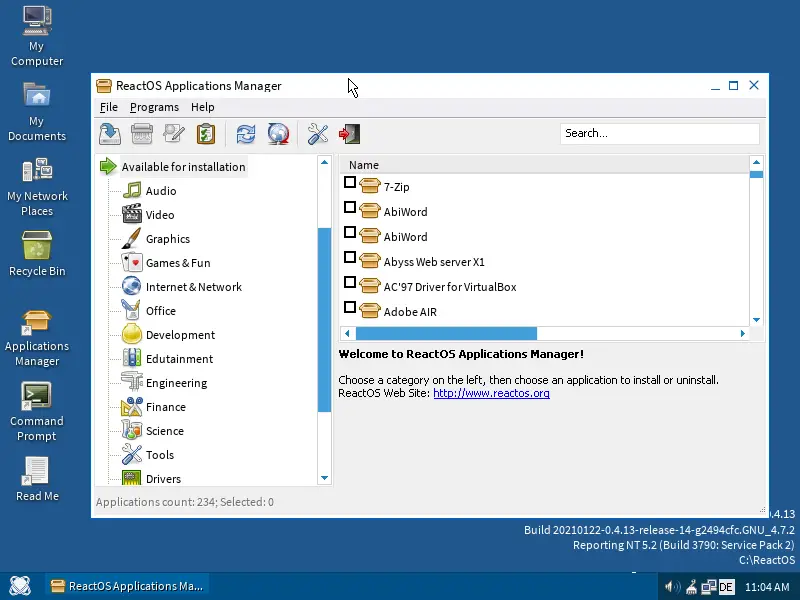Click the application list scroll up arrow
The height and width of the screenshot is (600, 800).
click(x=757, y=162)
